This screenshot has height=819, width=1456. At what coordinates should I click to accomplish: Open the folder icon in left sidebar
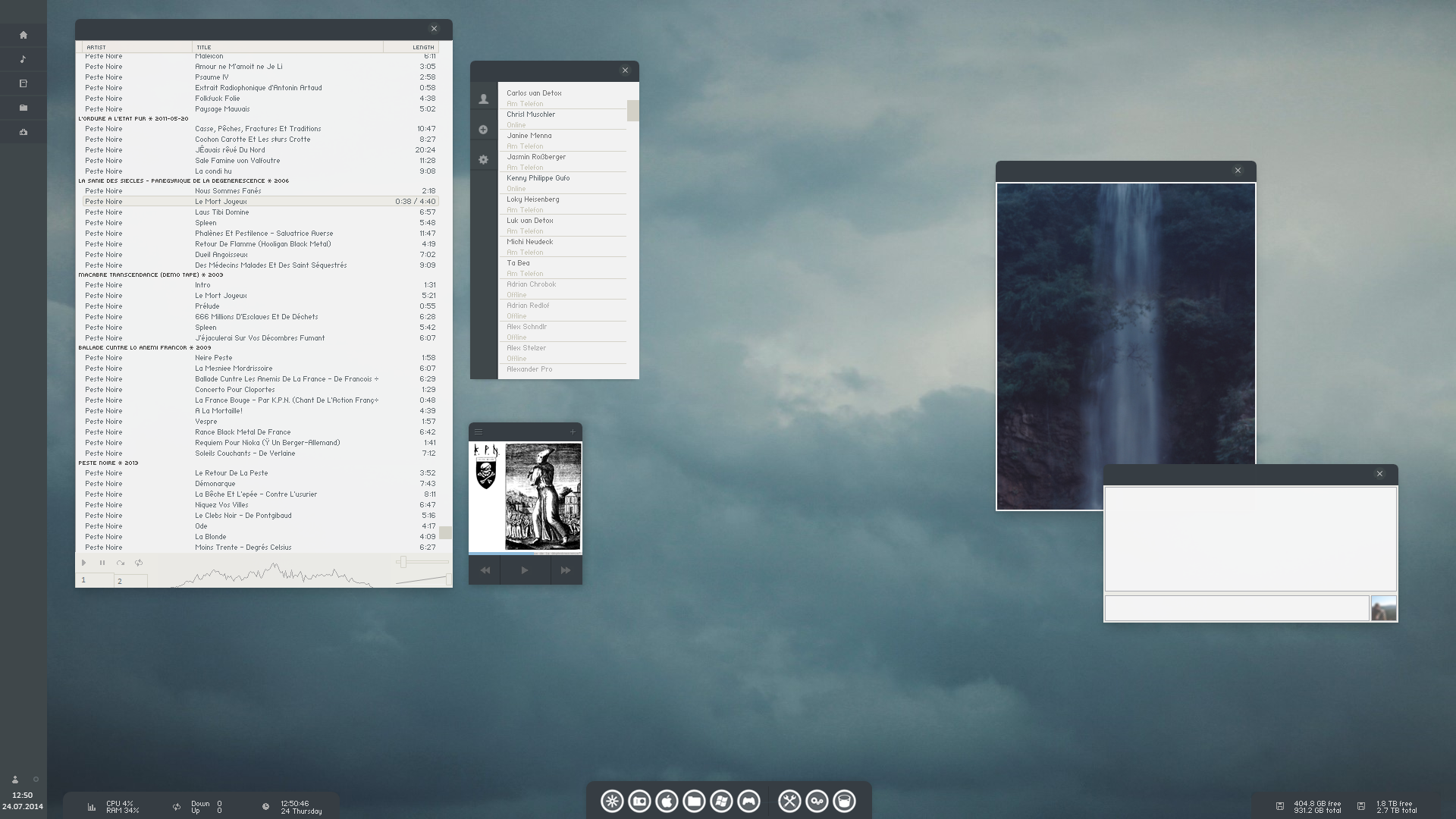coord(24,108)
